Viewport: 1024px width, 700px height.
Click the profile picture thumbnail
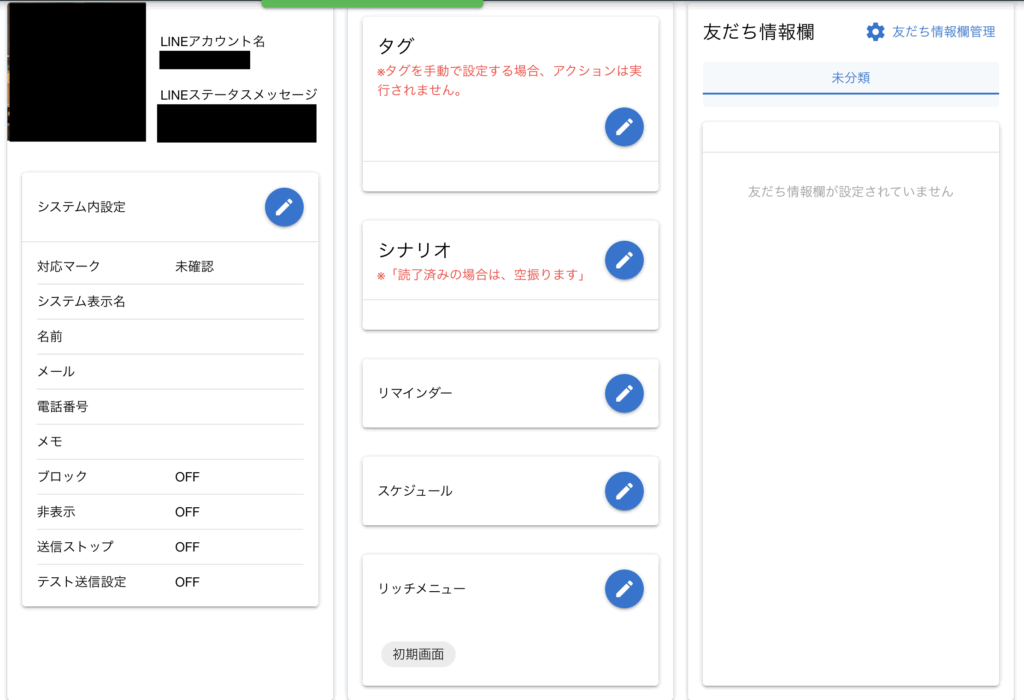click(x=76, y=71)
